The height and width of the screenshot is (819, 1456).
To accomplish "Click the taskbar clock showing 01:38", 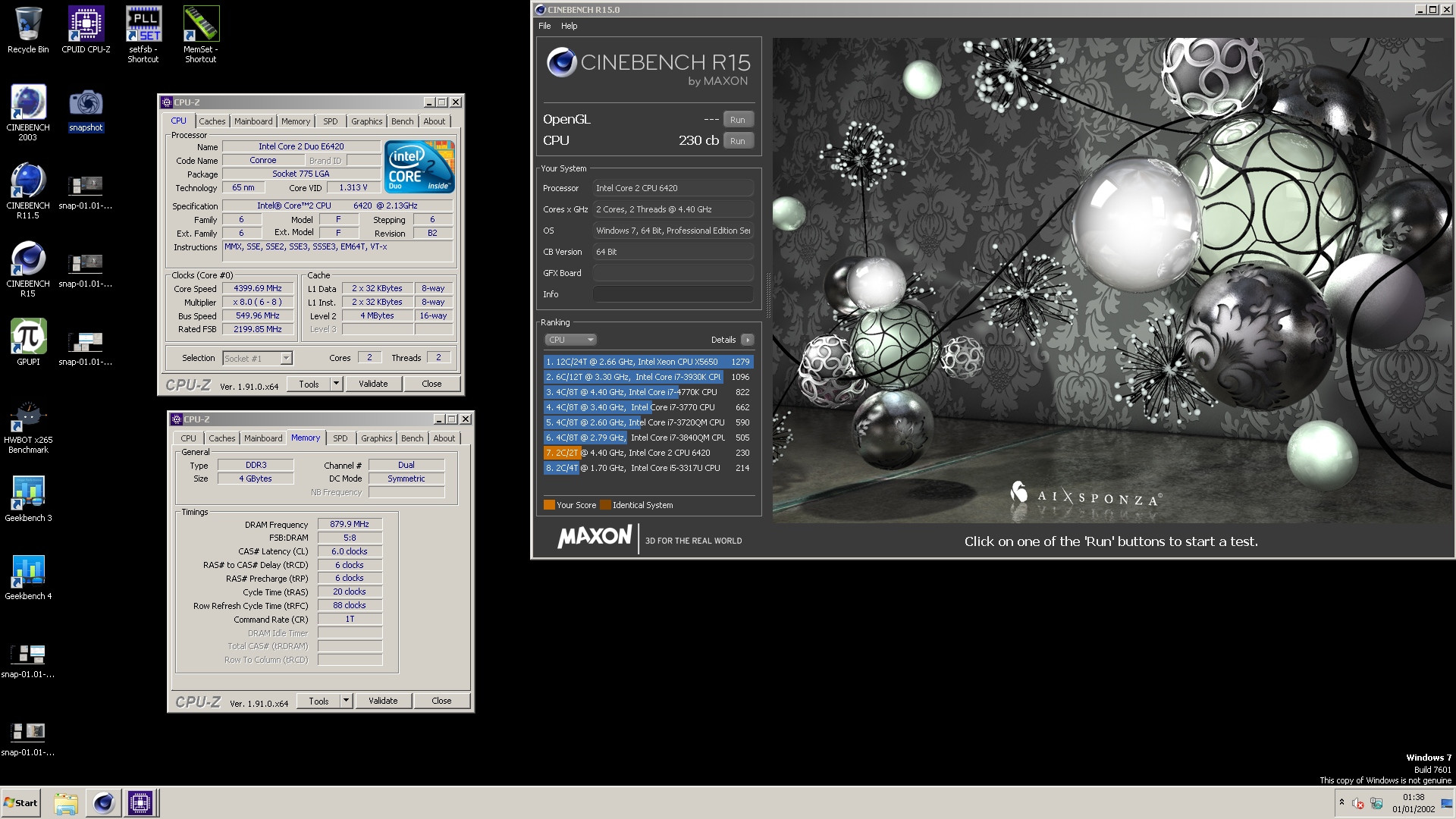I will click(x=1414, y=803).
